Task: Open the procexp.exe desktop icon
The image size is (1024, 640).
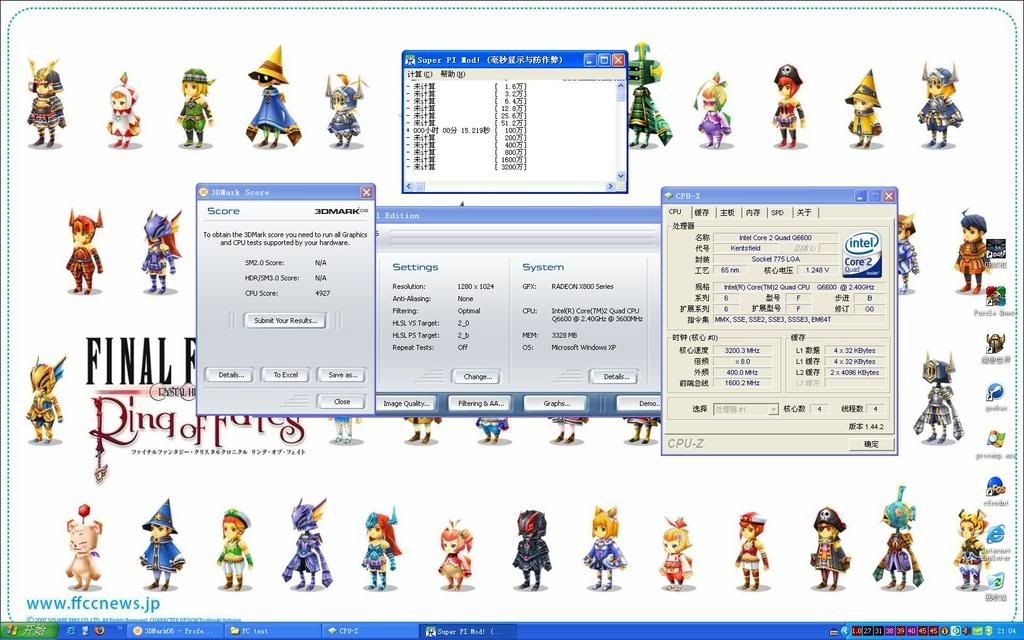Action: point(995,440)
